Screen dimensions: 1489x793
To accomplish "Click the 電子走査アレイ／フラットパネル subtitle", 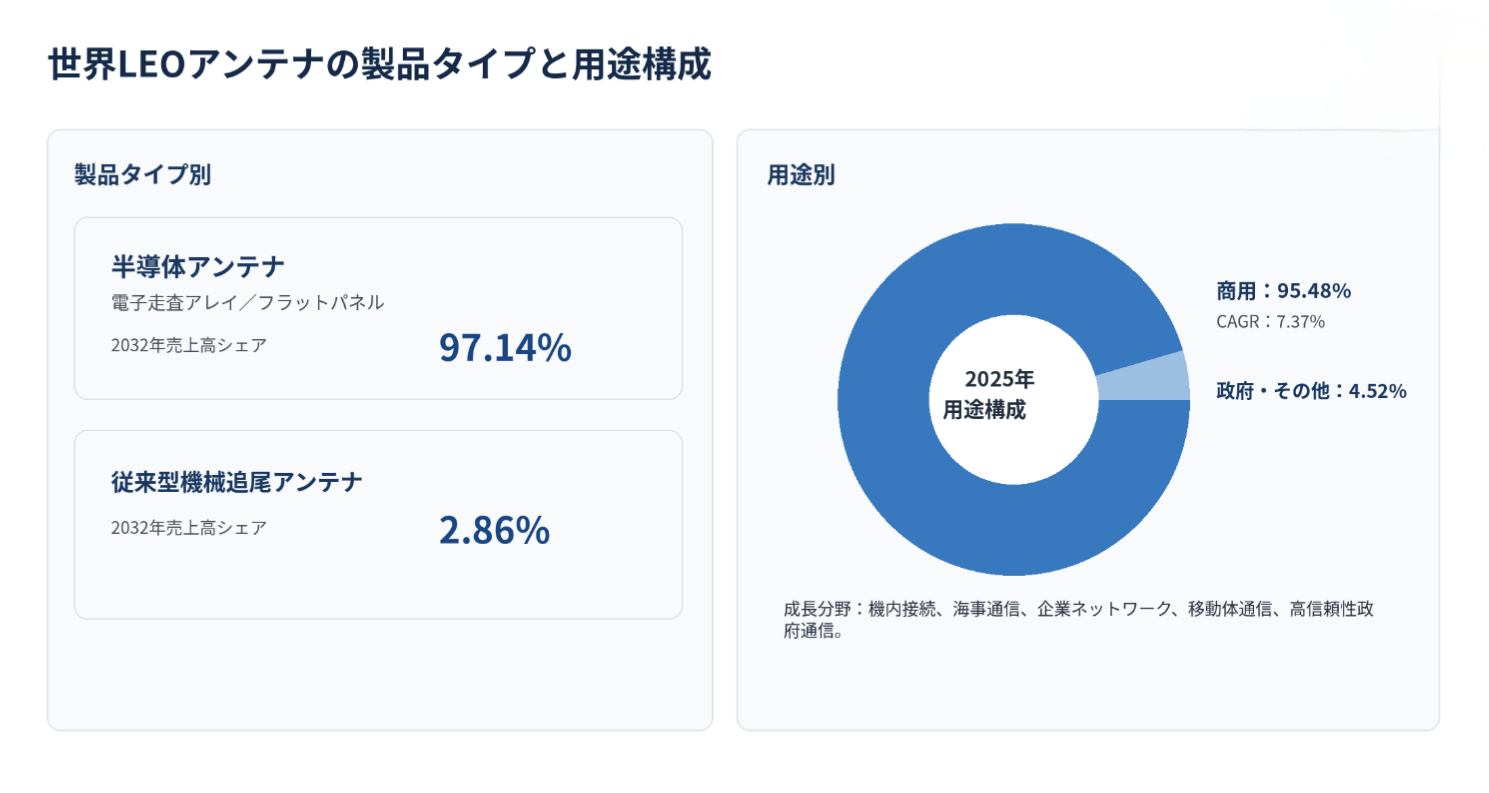I will pyautogui.click(x=247, y=303).
